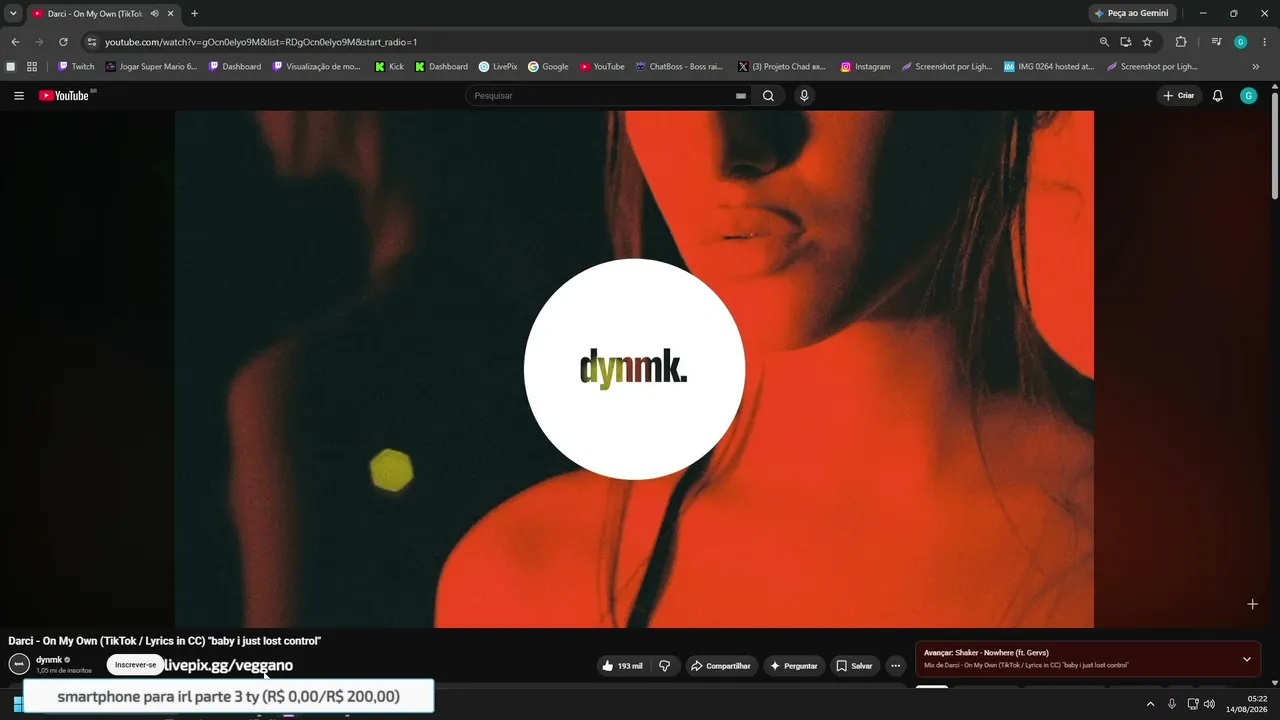Click the browser address bar URL
The width and height of the screenshot is (1280, 720).
[x=261, y=42]
